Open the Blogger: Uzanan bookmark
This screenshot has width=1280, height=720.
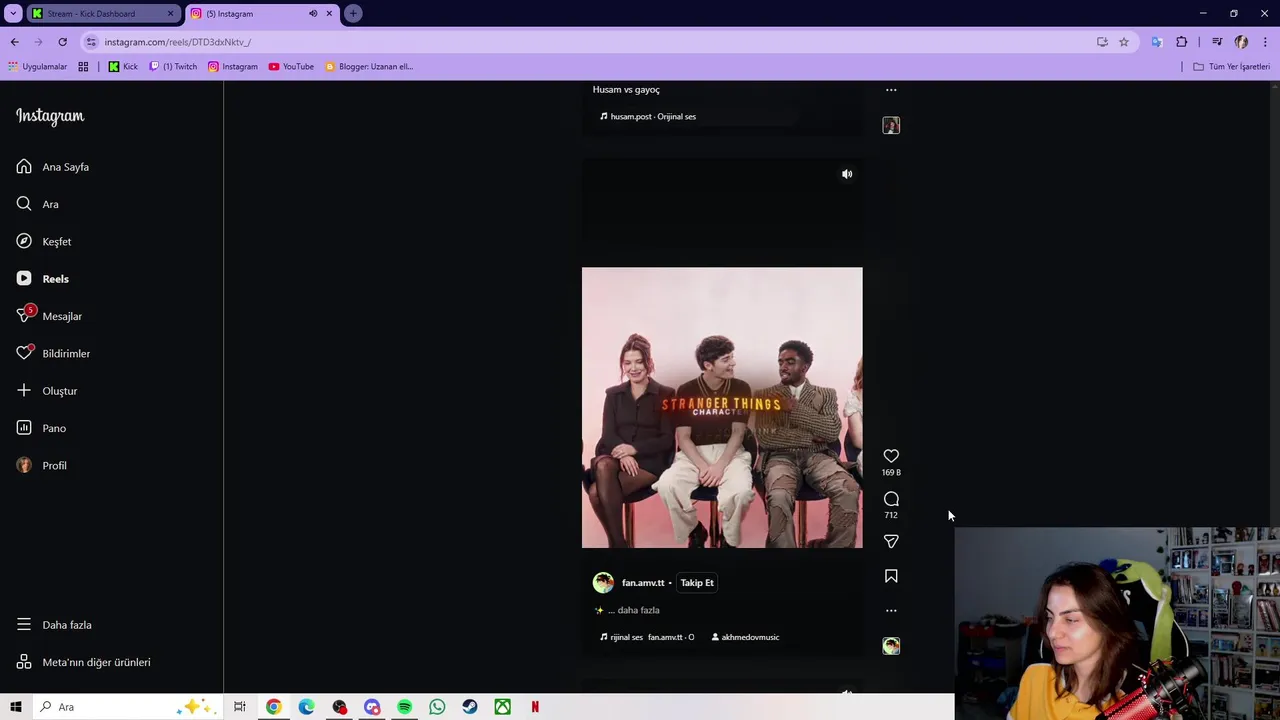click(x=369, y=67)
